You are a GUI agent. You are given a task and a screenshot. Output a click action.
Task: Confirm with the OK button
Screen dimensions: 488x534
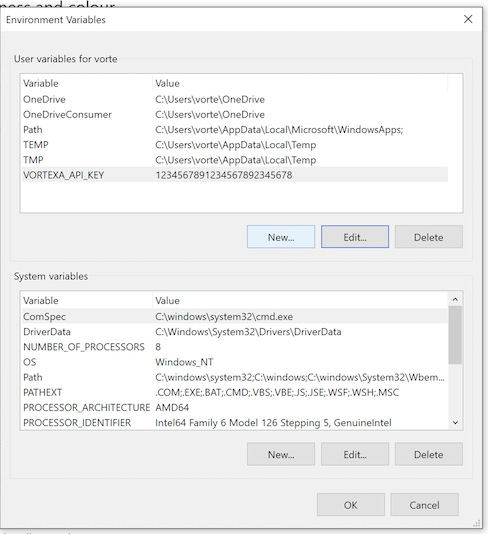pos(351,504)
